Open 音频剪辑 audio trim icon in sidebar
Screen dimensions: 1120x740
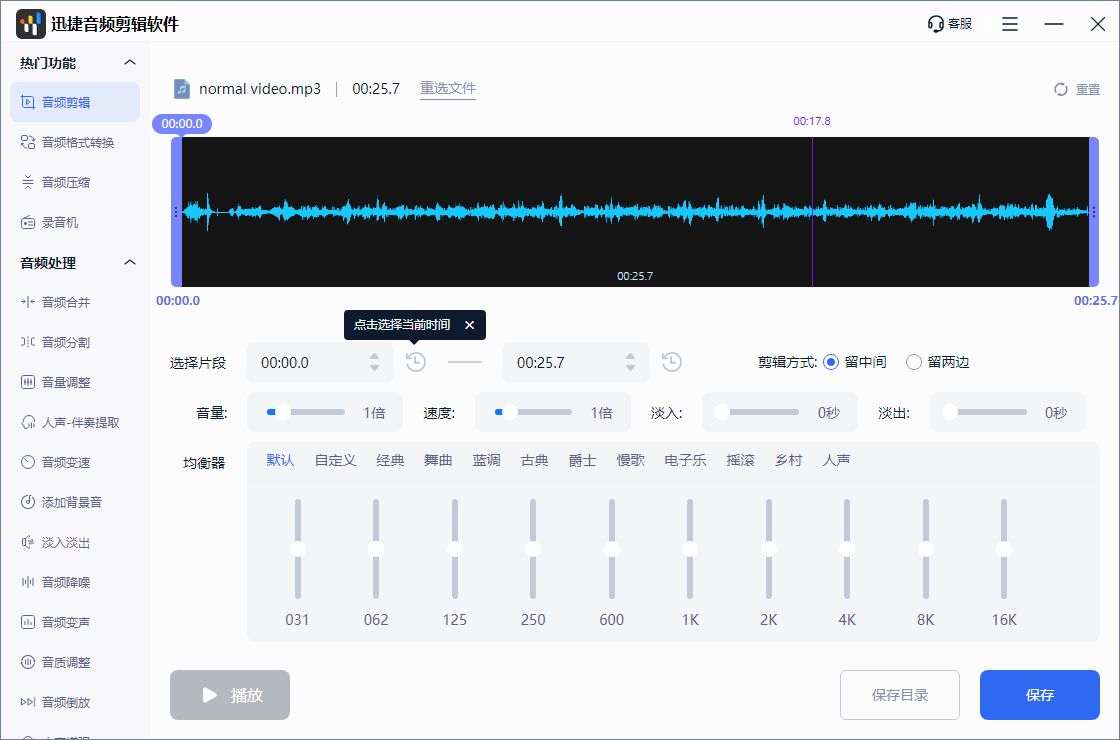coord(28,102)
